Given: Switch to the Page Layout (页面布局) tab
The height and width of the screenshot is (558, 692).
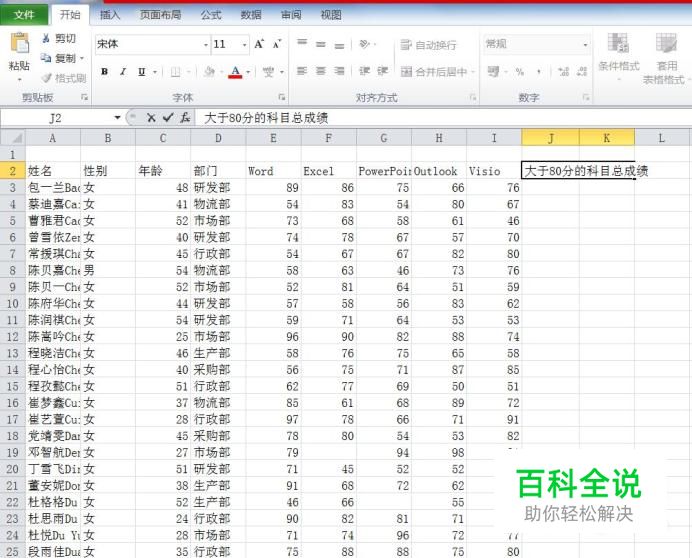Looking at the screenshot, I should click(160, 15).
